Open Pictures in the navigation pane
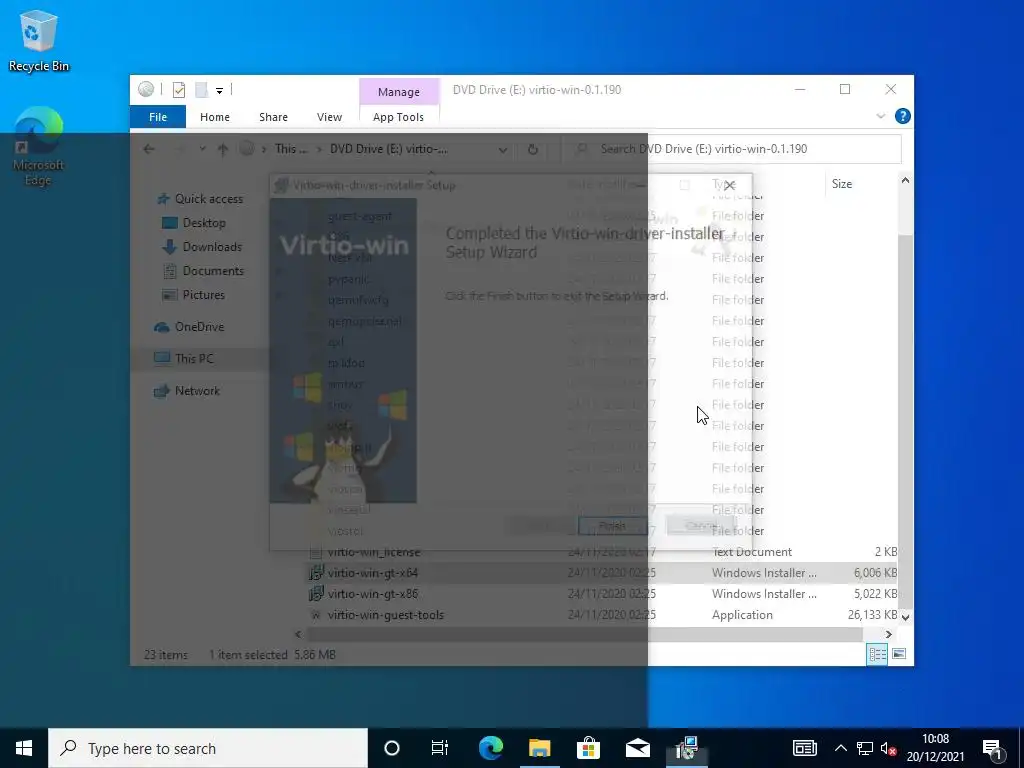 point(193,295)
